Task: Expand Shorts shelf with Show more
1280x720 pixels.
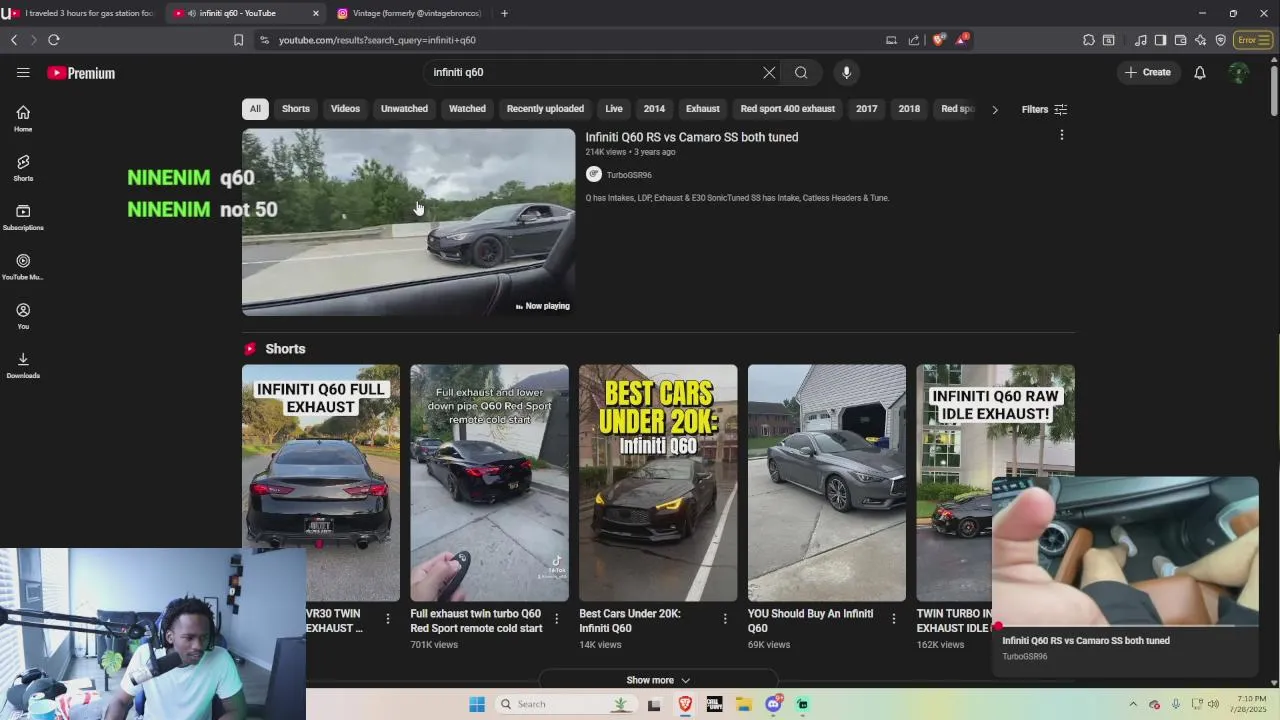Action: [658, 680]
